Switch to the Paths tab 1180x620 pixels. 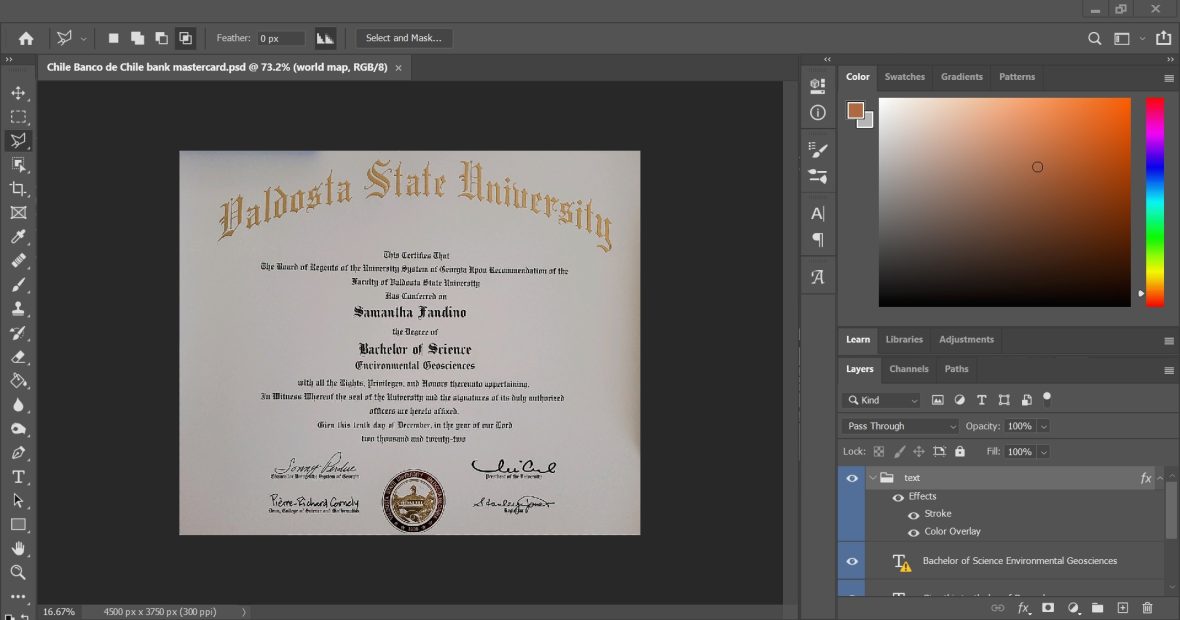[x=956, y=369]
